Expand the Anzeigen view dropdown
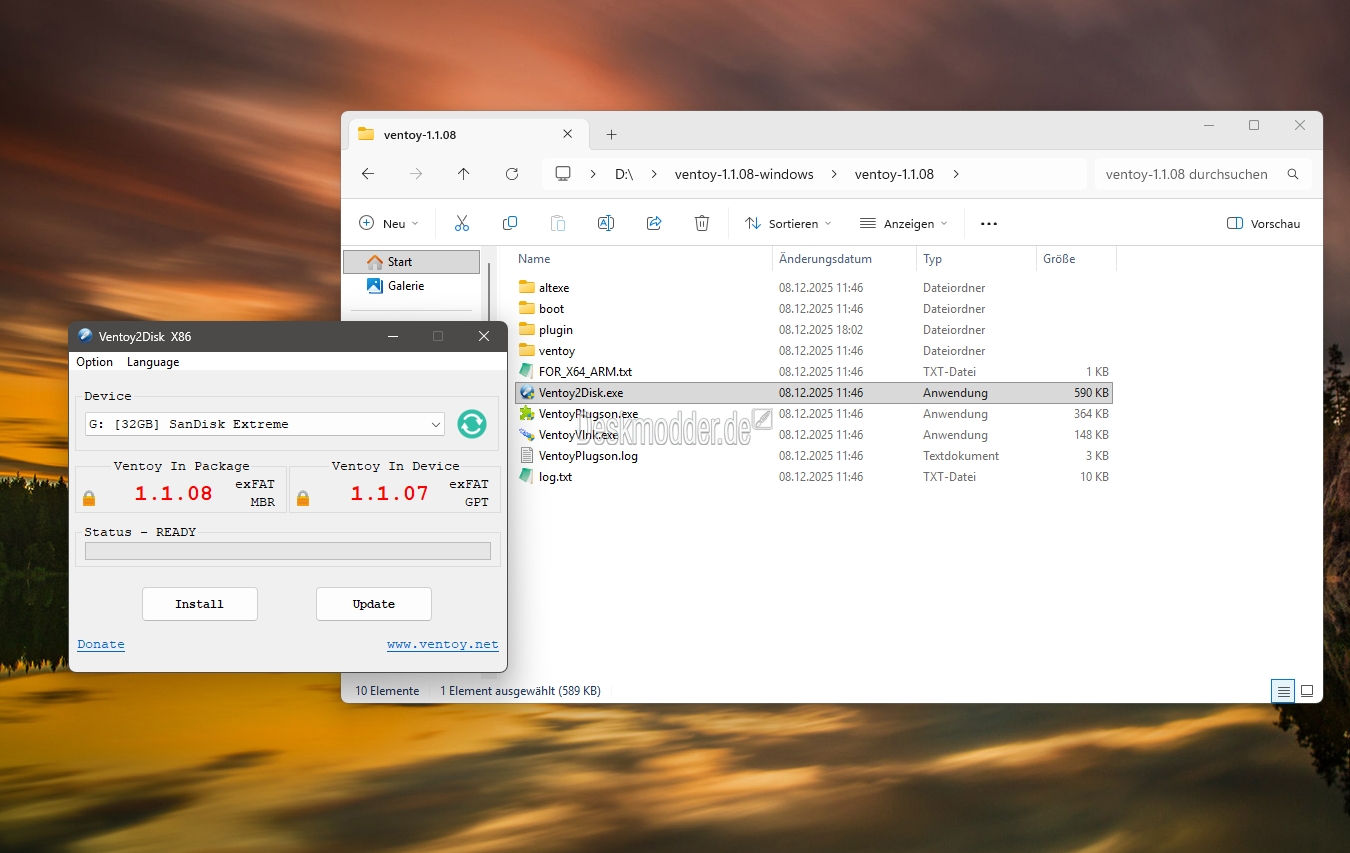Image resolution: width=1350 pixels, height=853 pixels. click(x=903, y=224)
